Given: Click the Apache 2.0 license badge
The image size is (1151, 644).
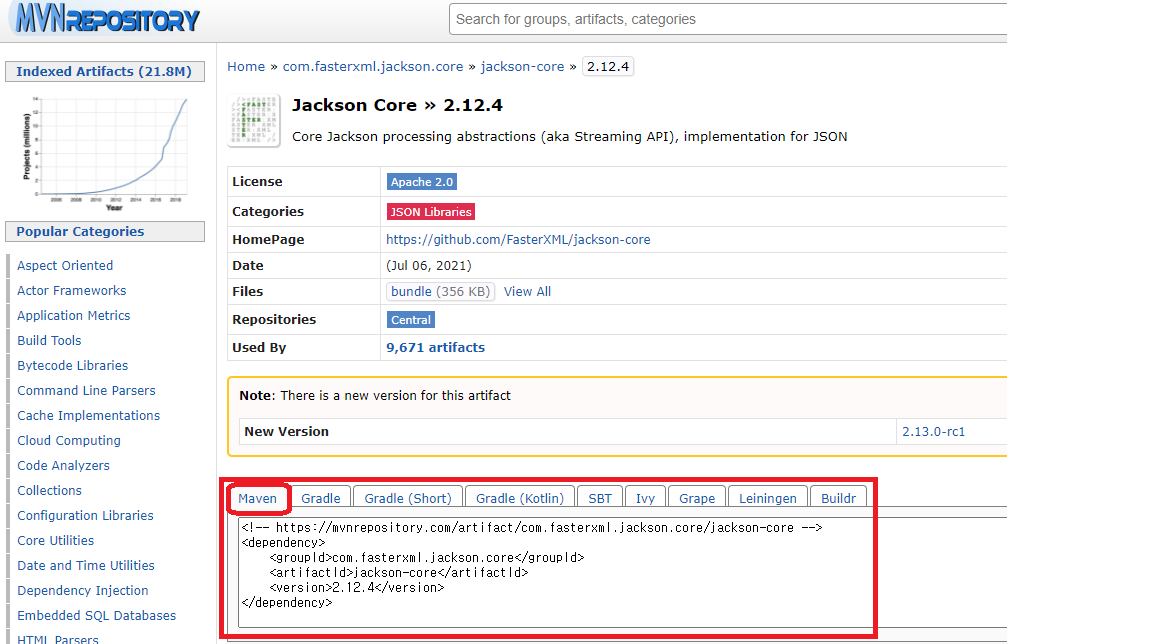Looking at the screenshot, I should click(422, 182).
